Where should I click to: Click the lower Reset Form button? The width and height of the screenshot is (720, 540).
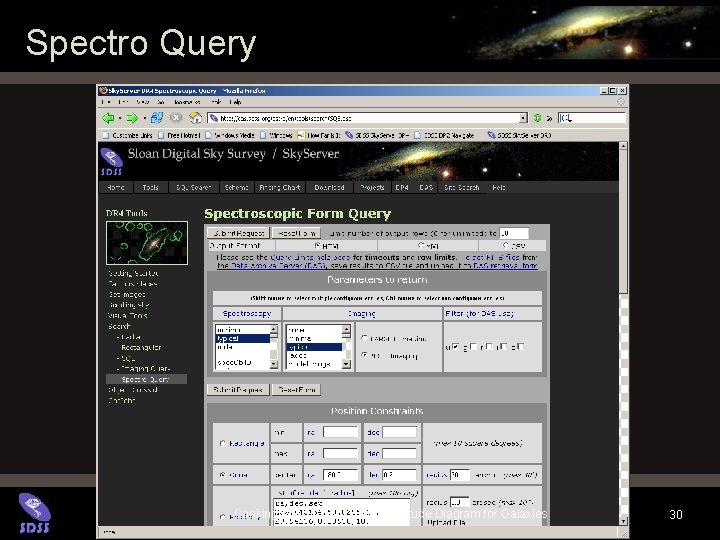tap(297, 389)
